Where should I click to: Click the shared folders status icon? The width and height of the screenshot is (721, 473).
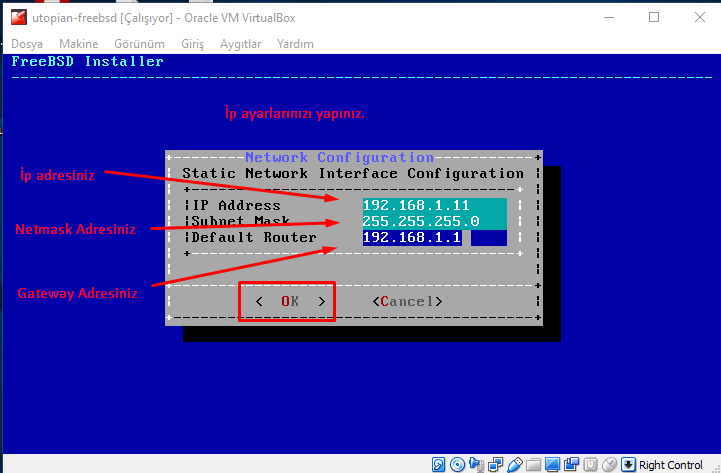[x=533, y=465]
